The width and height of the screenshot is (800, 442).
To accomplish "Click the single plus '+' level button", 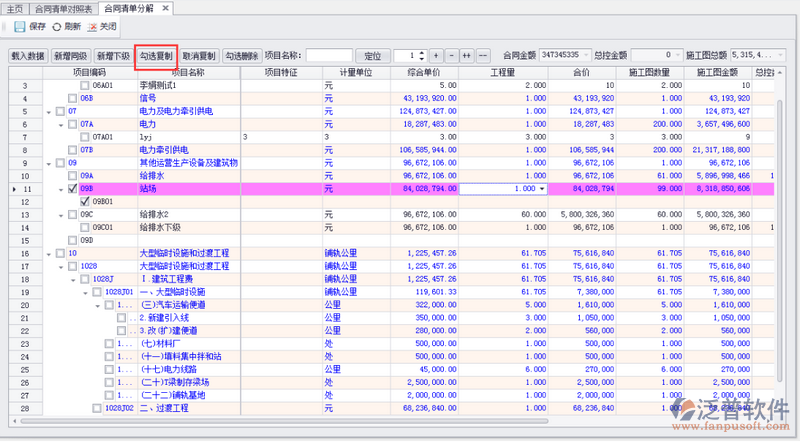I will (436, 55).
